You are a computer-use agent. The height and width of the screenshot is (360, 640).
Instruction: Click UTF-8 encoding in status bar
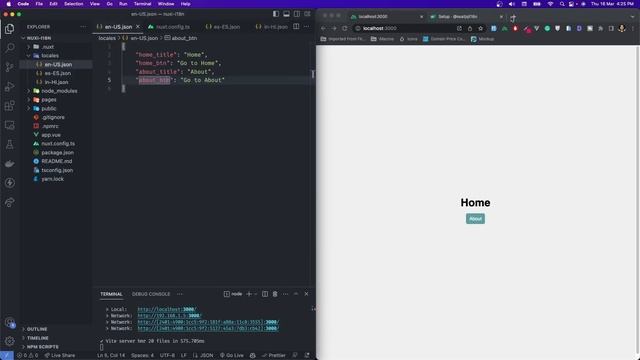(x=167, y=356)
